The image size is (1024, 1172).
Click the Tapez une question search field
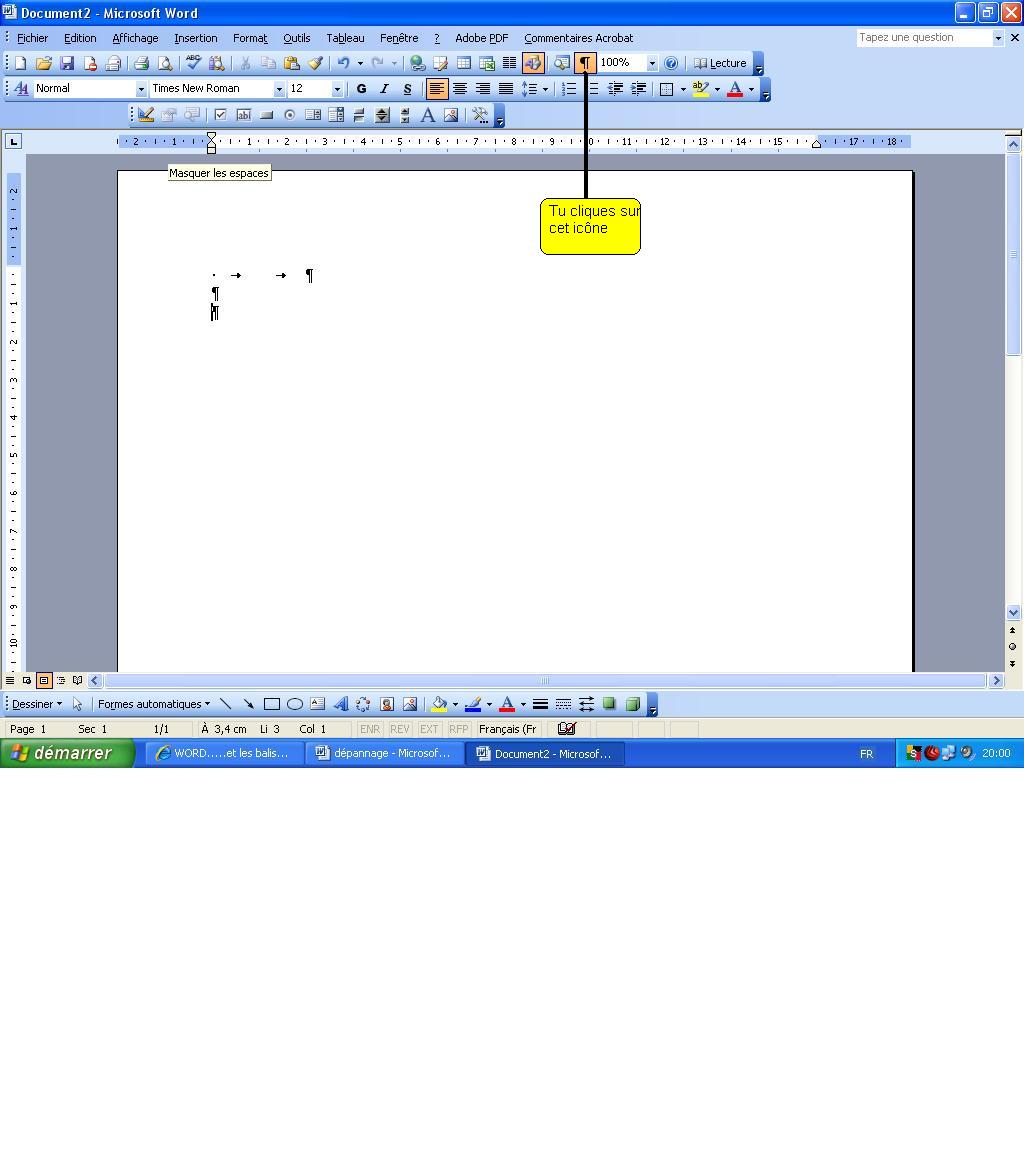[923, 38]
